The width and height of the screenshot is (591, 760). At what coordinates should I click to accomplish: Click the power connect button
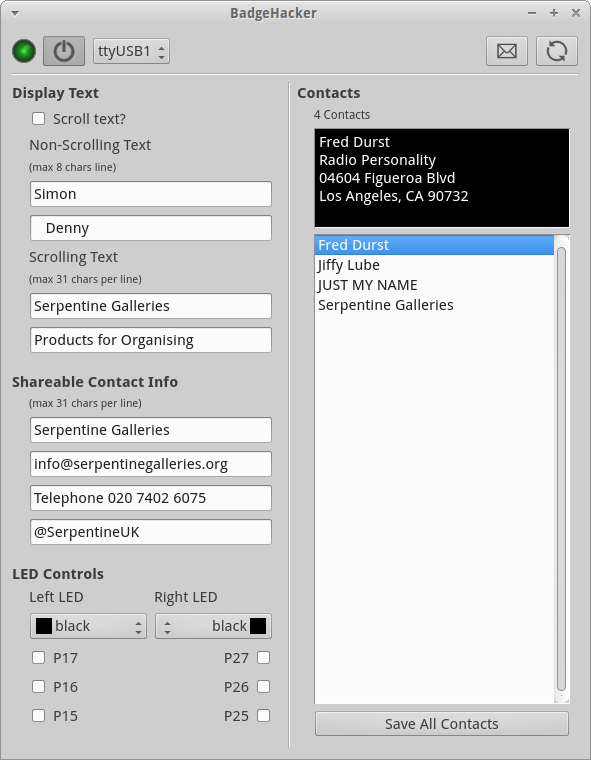tap(64, 51)
